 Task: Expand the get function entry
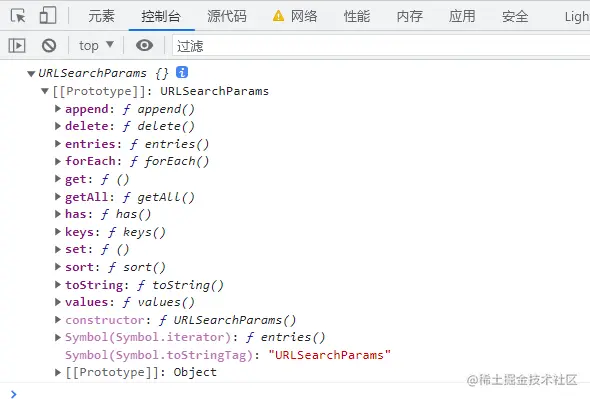tap(58, 178)
